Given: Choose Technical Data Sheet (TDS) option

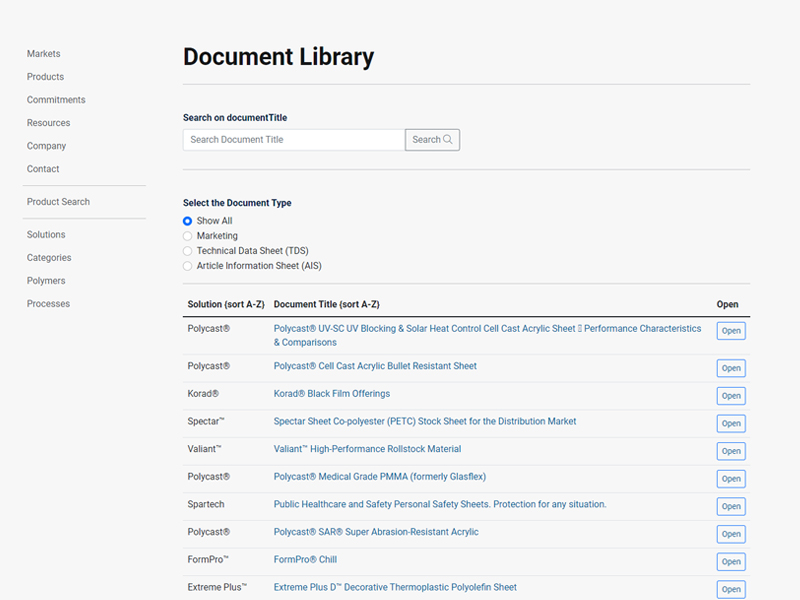Looking at the screenshot, I should coord(187,251).
